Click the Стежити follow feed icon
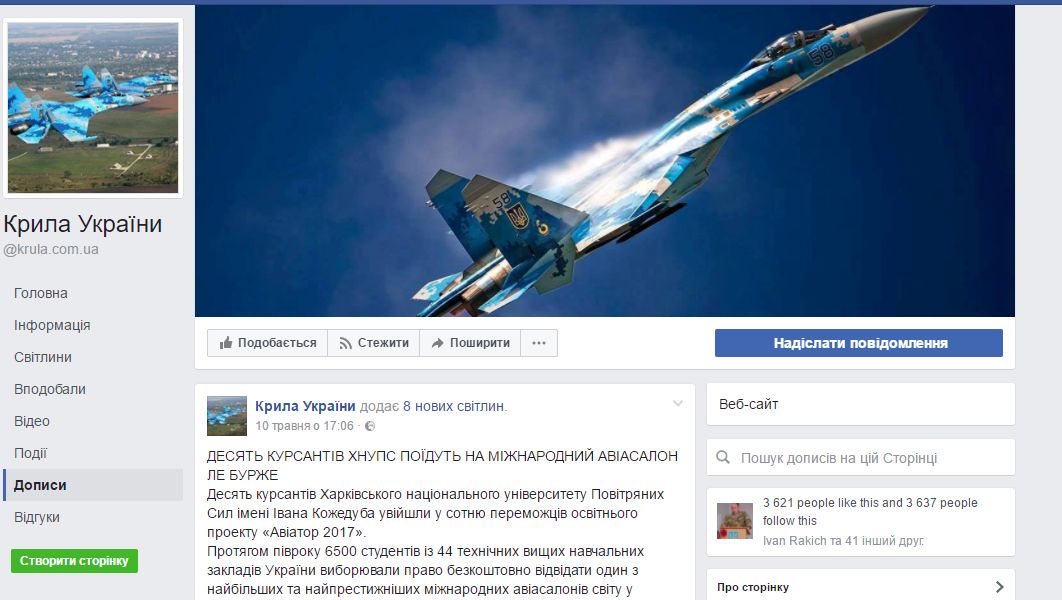The width and height of the screenshot is (1062, 600). (x=345, y=343)
